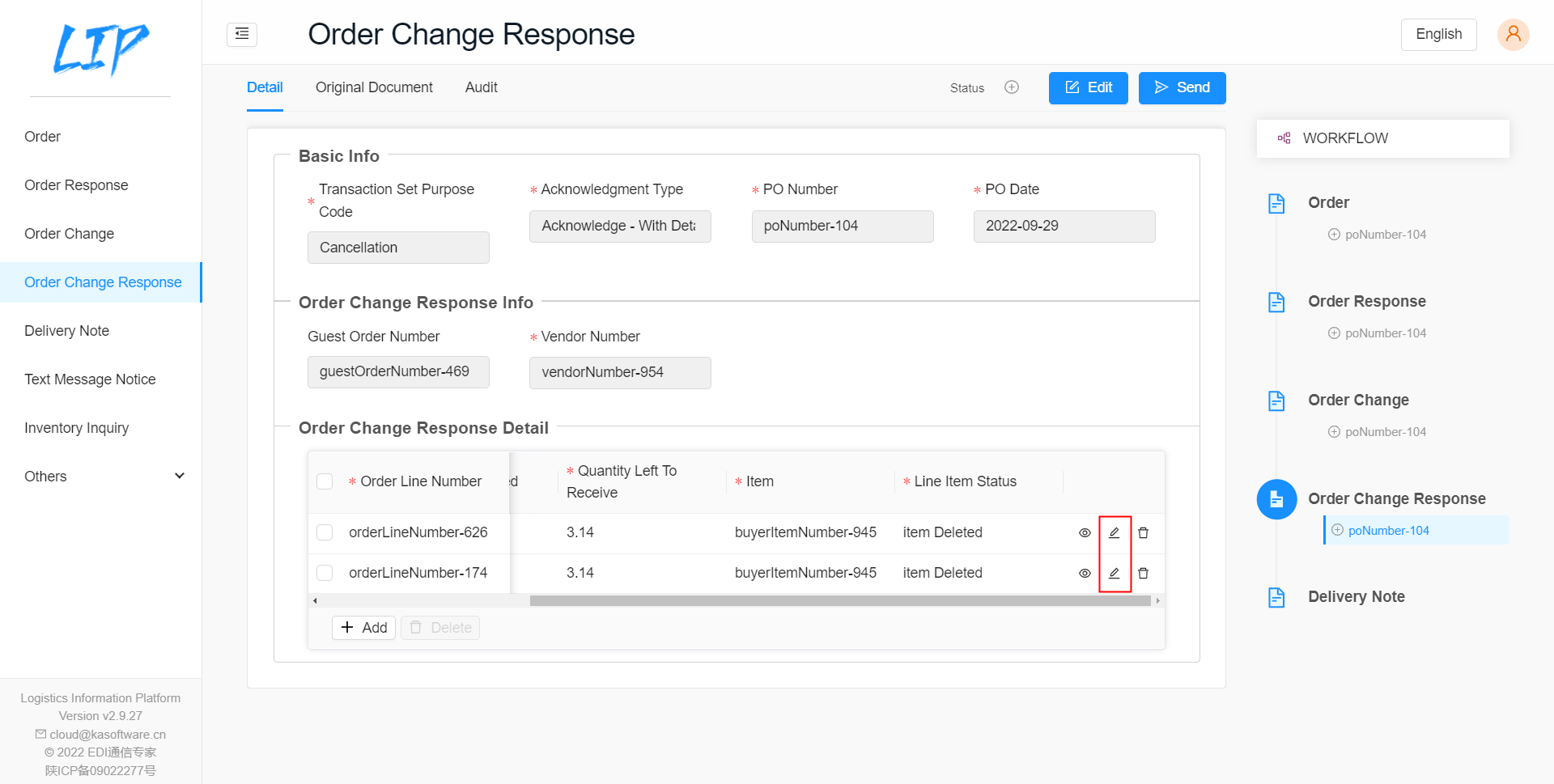Image resolution: width=1554 pixels, height=784 pixels.
Task: Check the checkbox for orderLineNumber-174
Action: tap(325, 572)
